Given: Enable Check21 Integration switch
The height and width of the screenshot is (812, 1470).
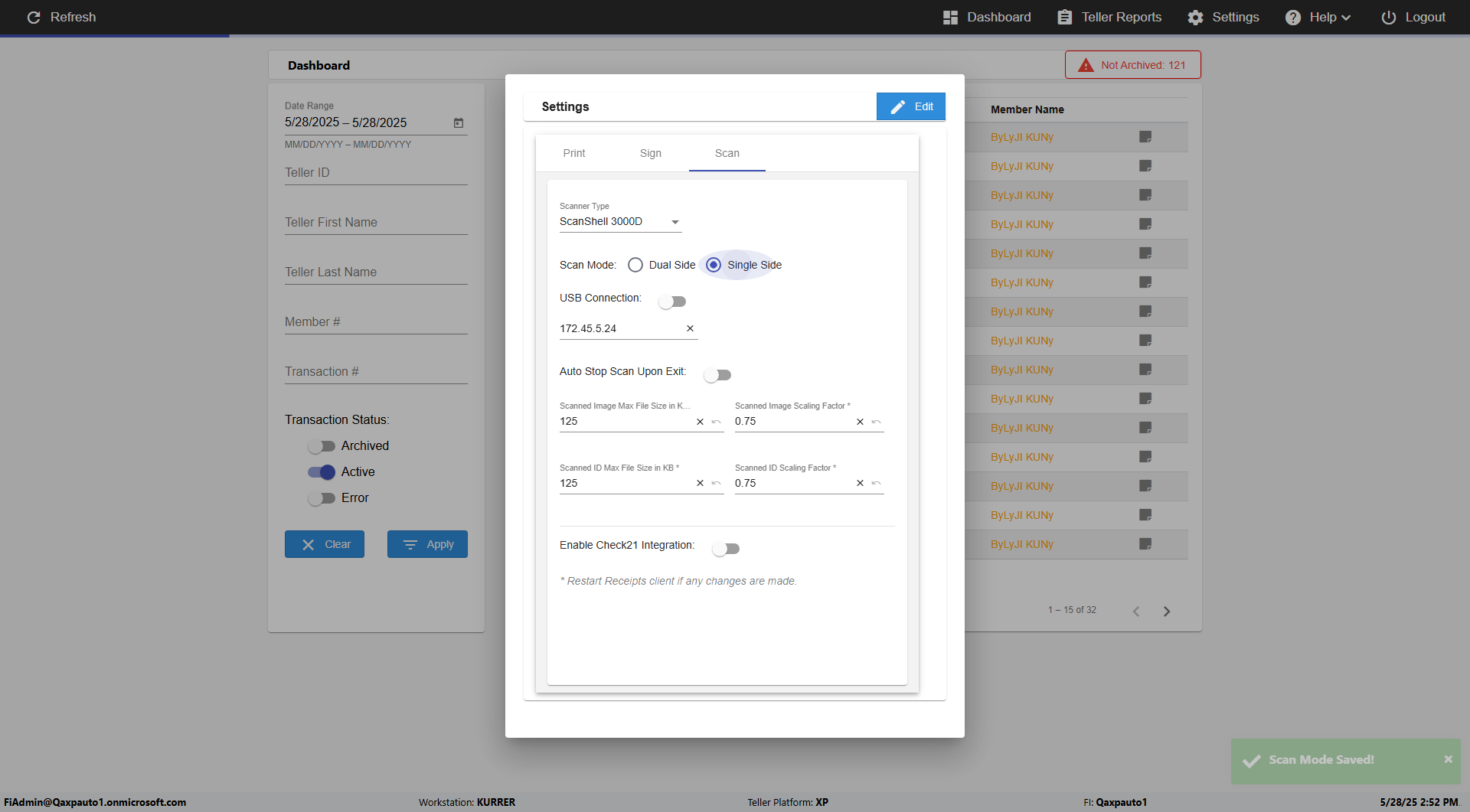Looking at the screenshot, I should 726,549.
